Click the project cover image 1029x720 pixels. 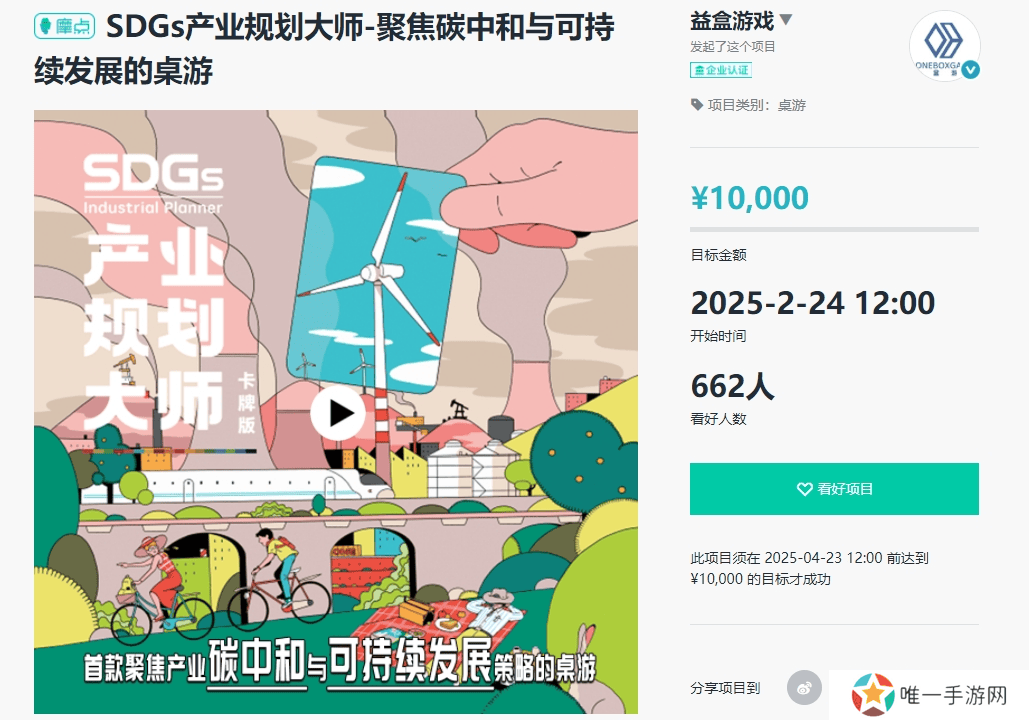(336, 412)
